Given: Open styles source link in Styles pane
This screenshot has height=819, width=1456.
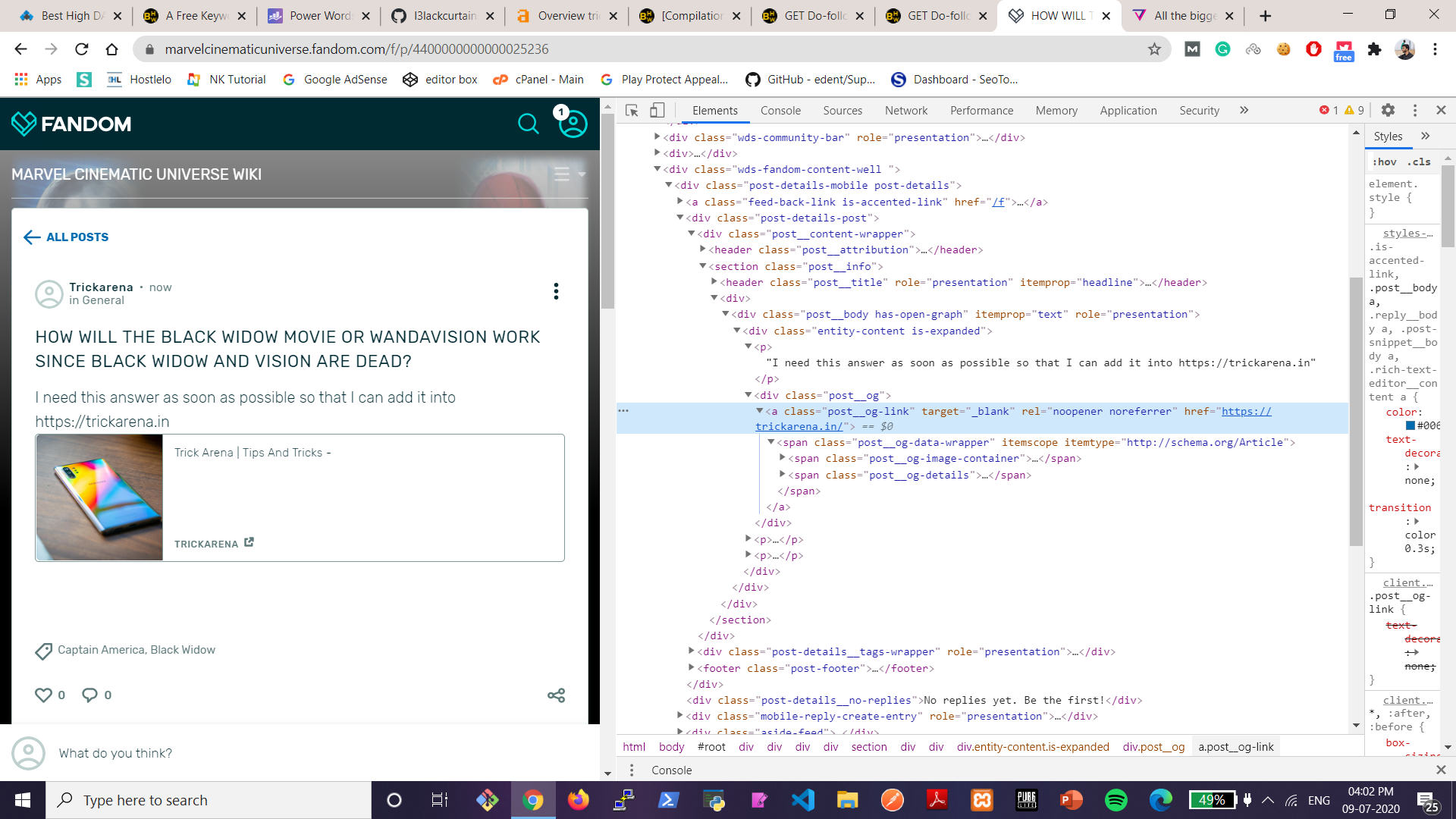Looking at the screenshot, I should [x=1407, y=234].
